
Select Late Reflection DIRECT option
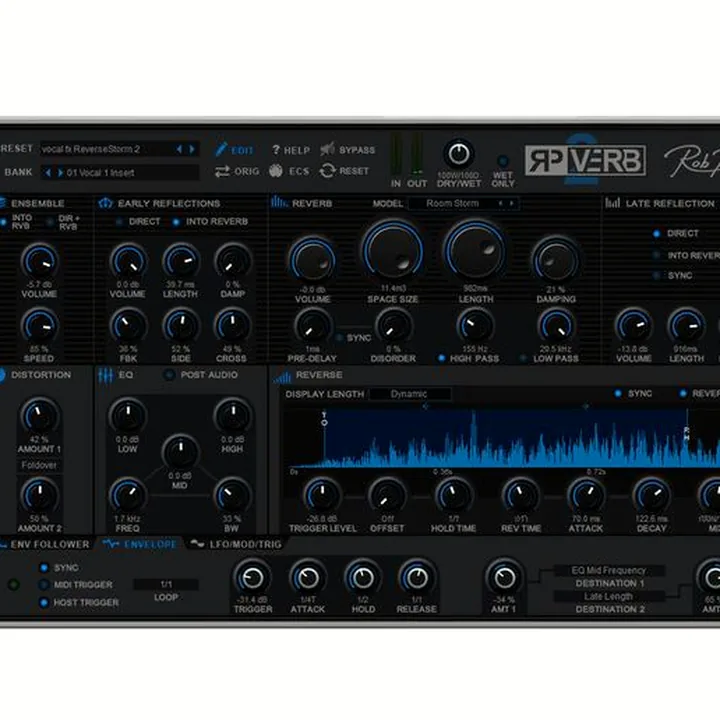click(x=657, y=233)
